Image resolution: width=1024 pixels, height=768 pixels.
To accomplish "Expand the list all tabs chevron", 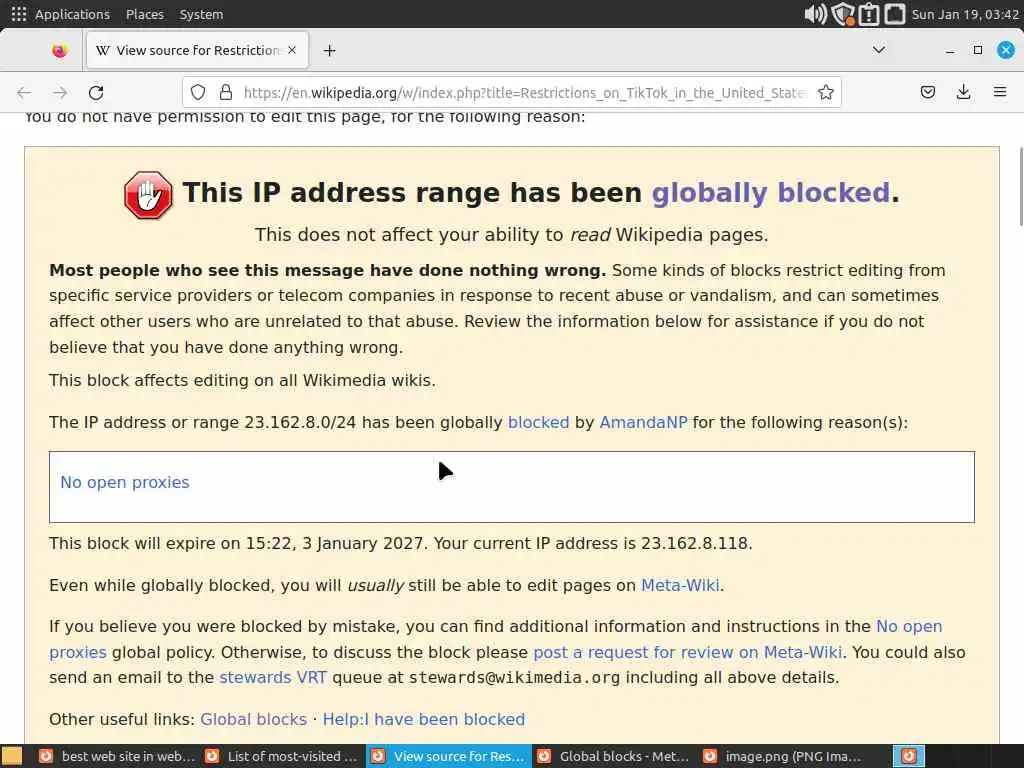I will [878, 50].
